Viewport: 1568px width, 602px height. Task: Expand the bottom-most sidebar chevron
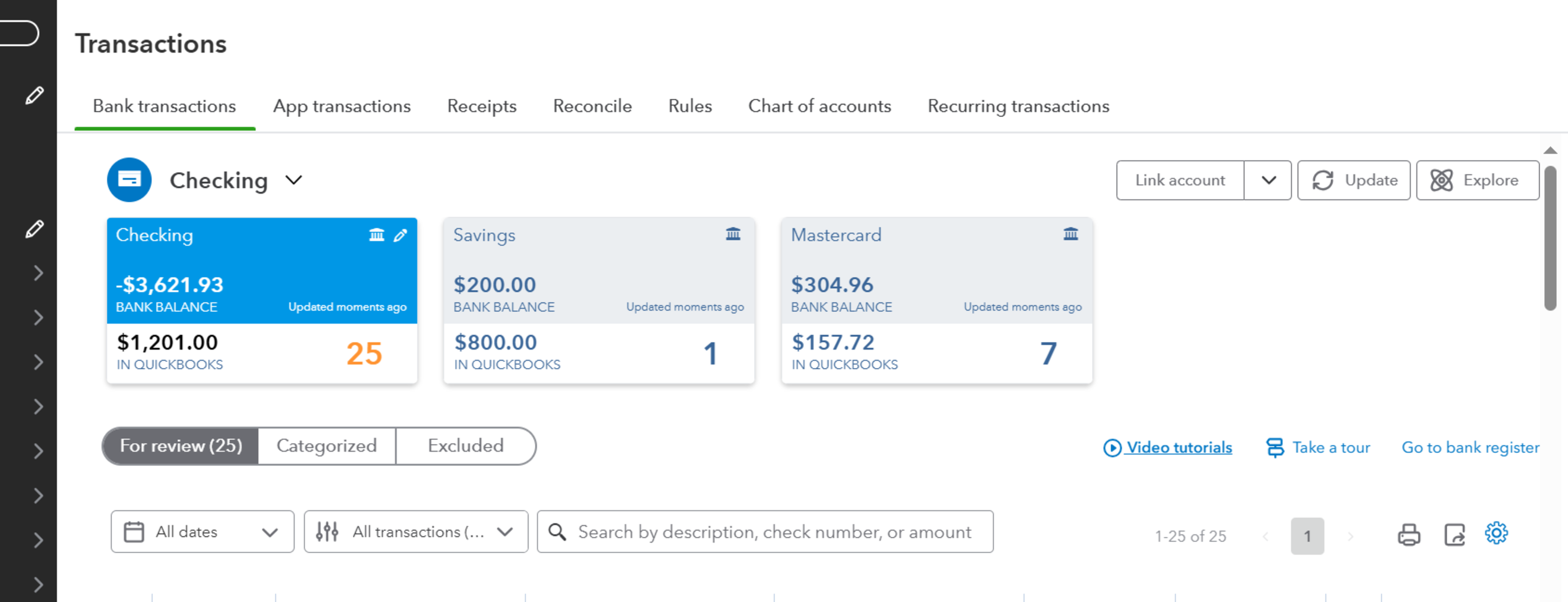38,585
